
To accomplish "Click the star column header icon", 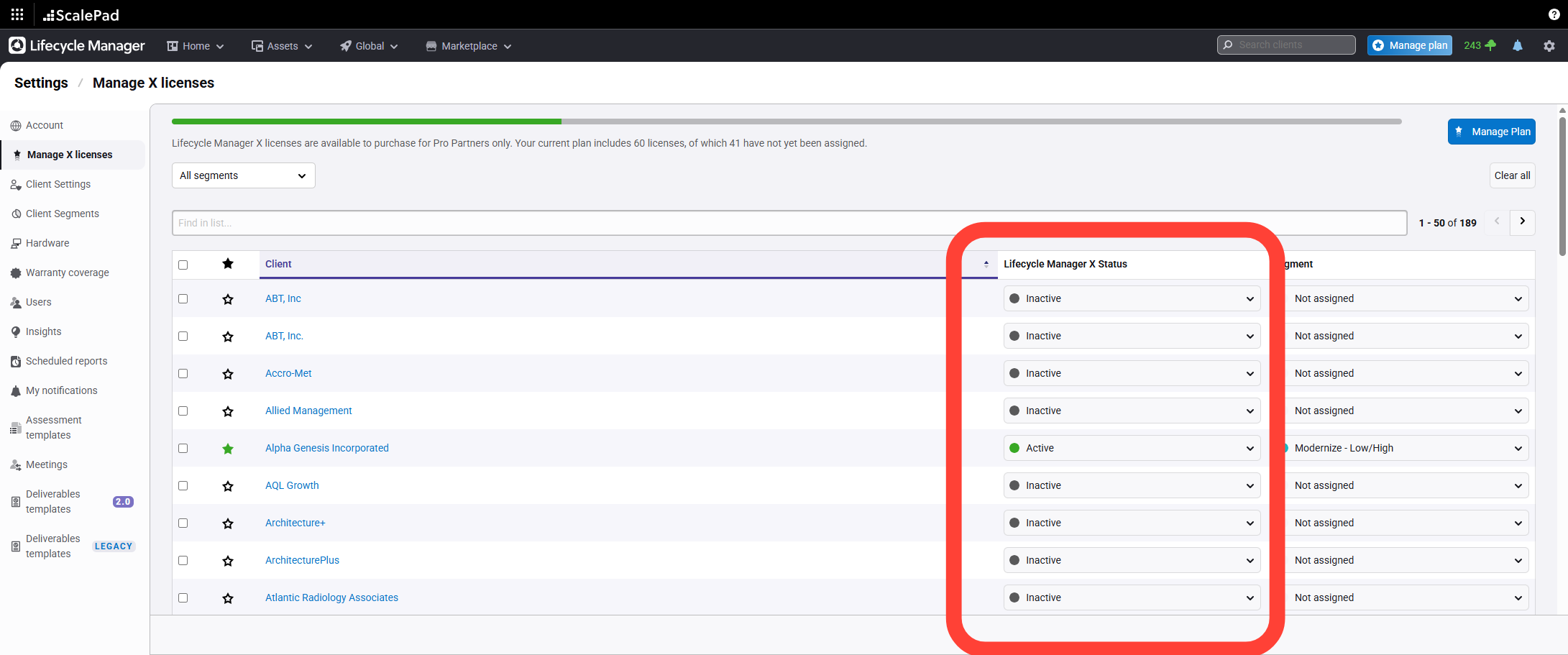I will 228,264.
